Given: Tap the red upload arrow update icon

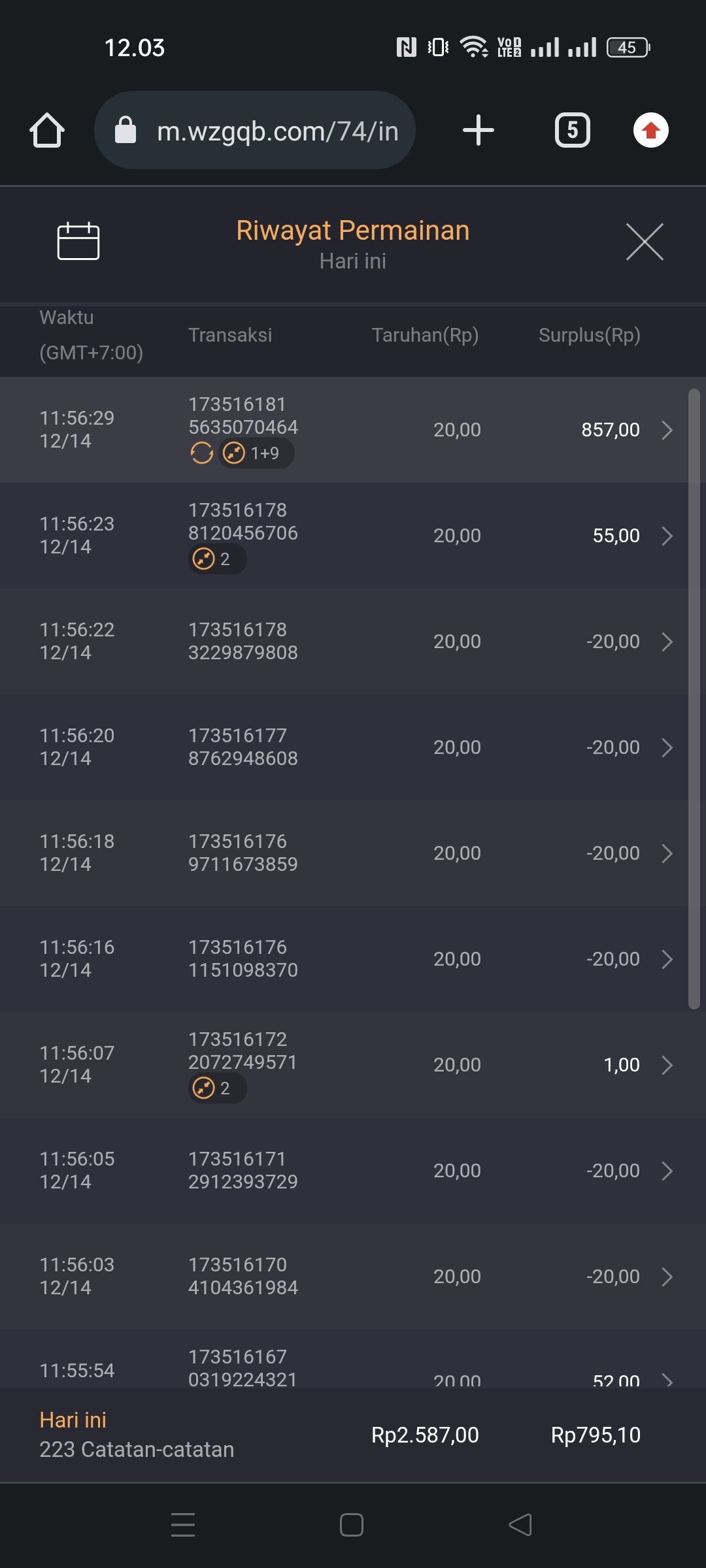Looking at the screenshot, I should (x=650, y=130).
